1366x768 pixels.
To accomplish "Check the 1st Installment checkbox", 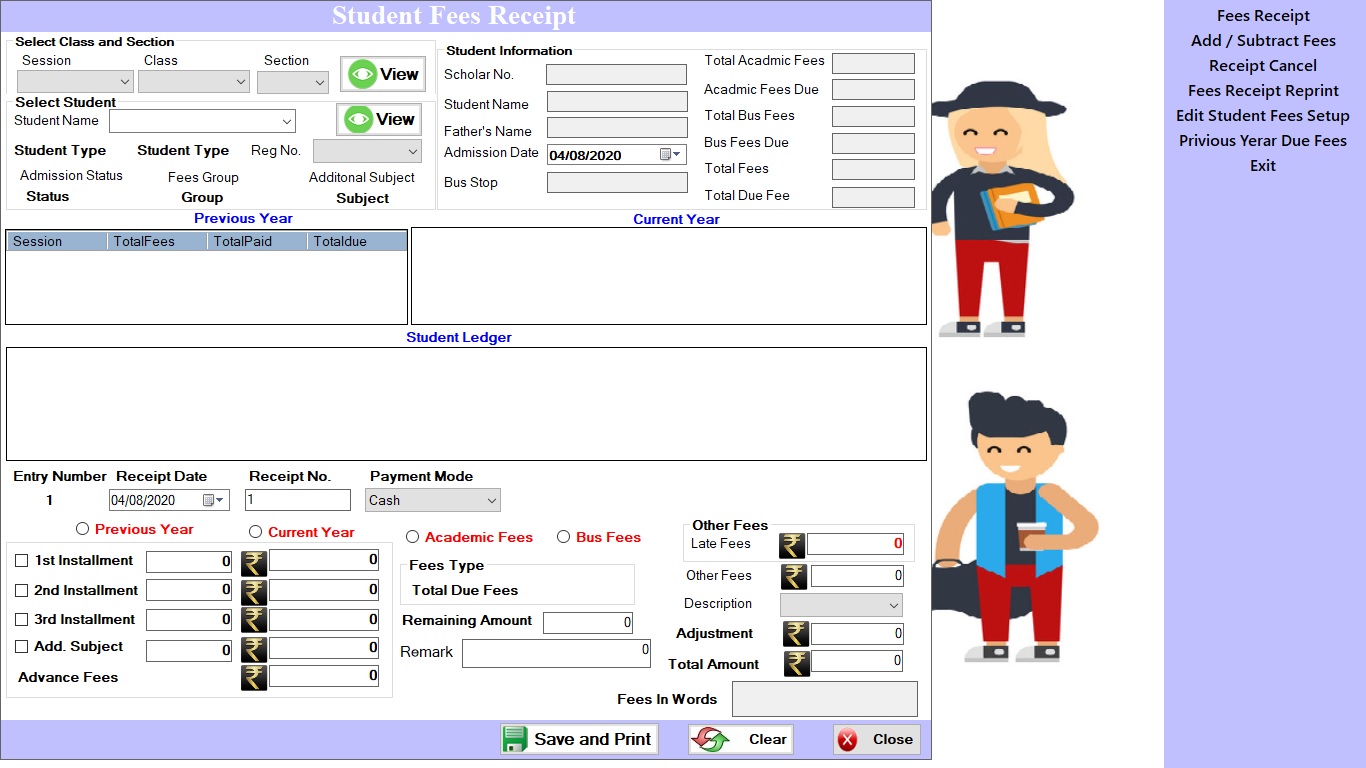I will pyautogui.click(x=21, y=561).
